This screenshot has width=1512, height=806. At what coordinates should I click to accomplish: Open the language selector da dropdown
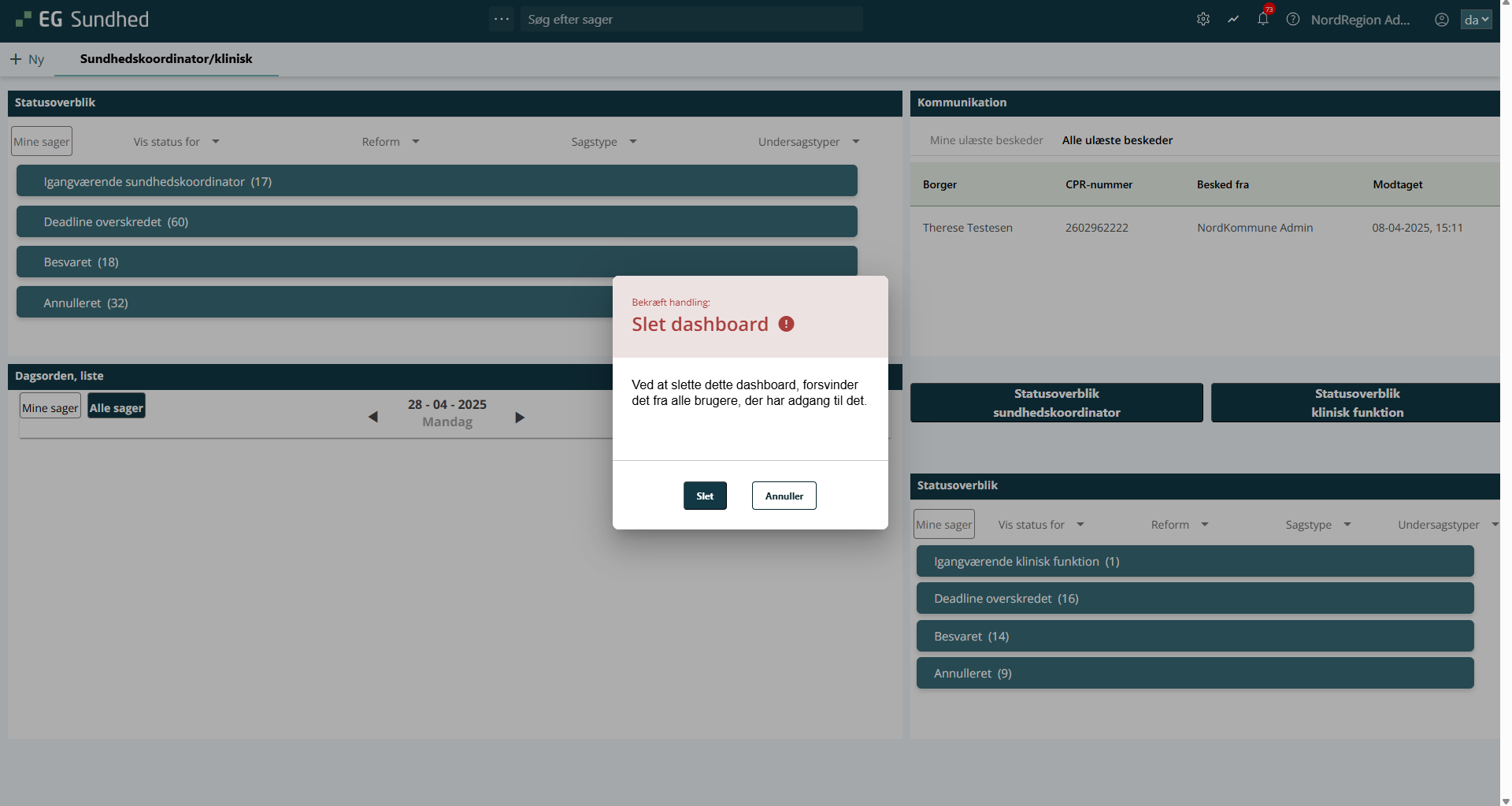pos(1476,20)
